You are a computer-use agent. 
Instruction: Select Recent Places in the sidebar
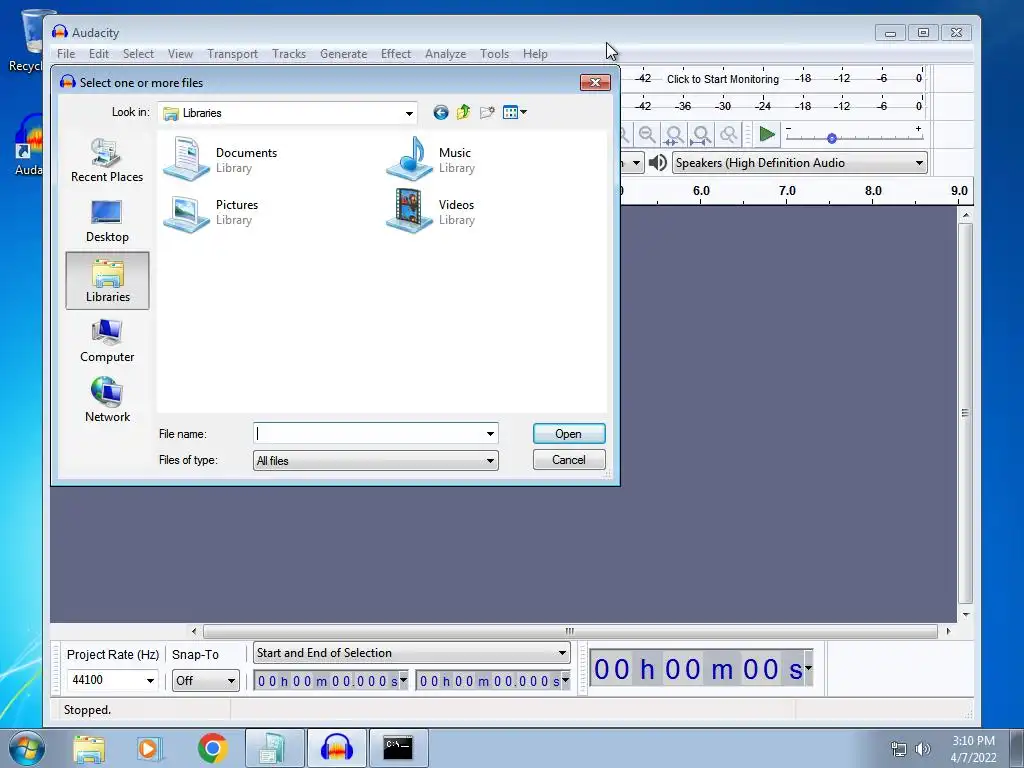pos(107,161)
